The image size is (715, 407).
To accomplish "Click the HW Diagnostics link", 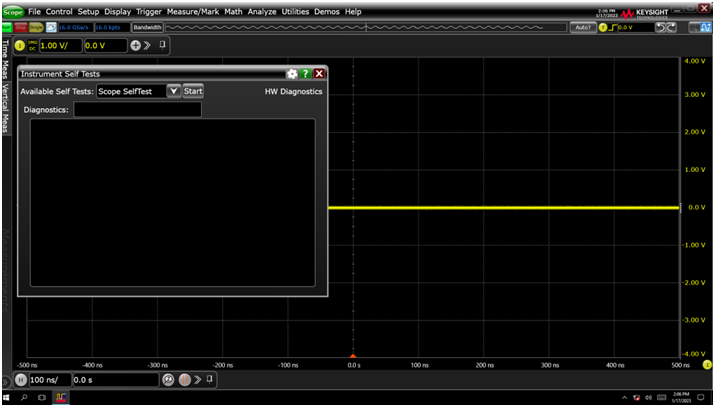I will coord(293,92).
